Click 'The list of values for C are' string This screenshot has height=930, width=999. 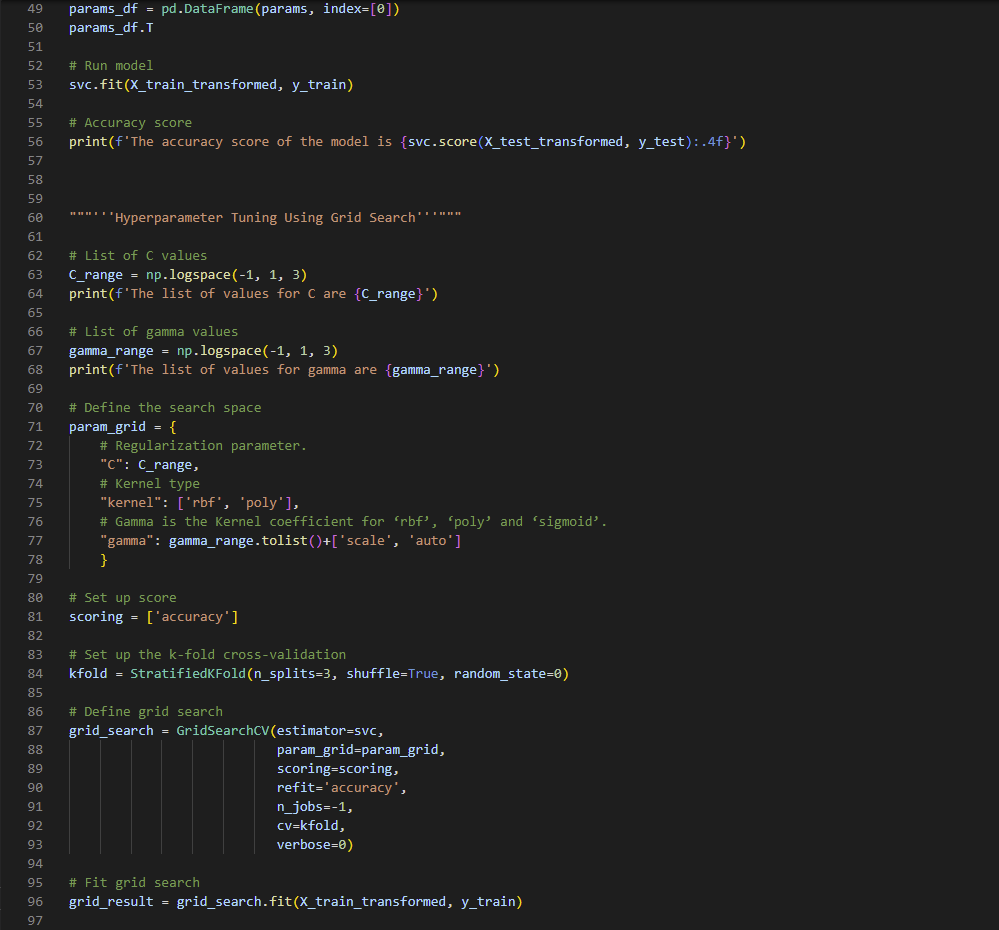click(238, 294)
